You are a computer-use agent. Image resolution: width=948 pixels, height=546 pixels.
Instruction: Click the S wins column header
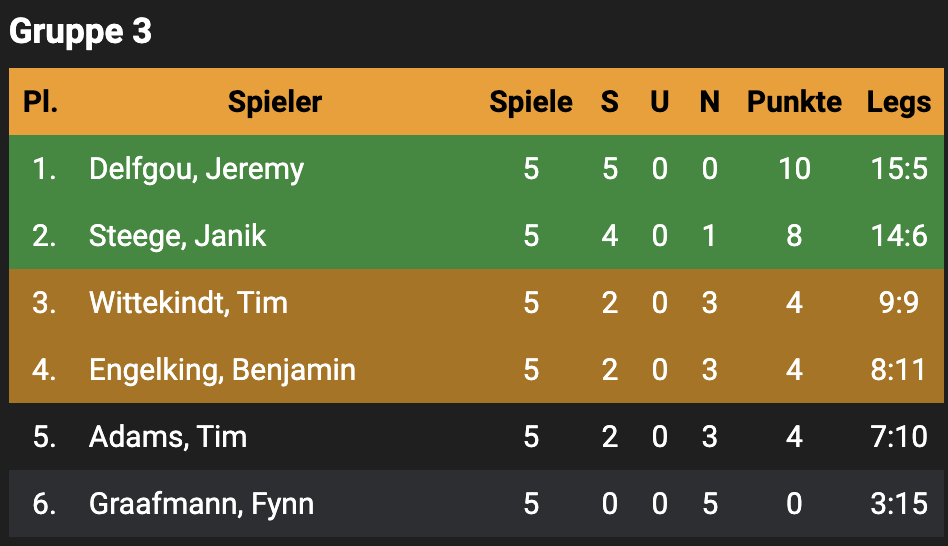pos(609,101)
